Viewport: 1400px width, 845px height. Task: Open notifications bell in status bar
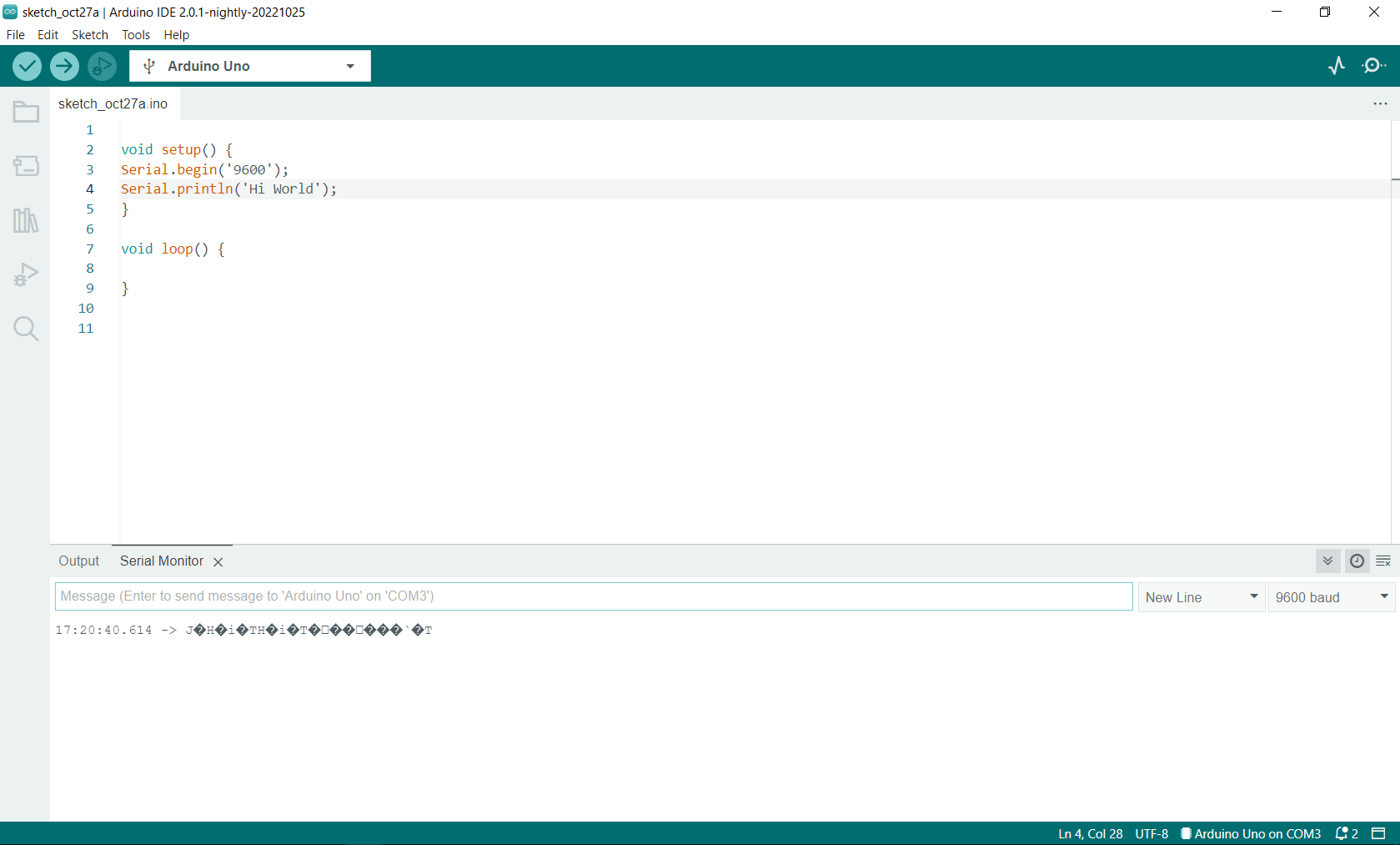coord(1347,833)
